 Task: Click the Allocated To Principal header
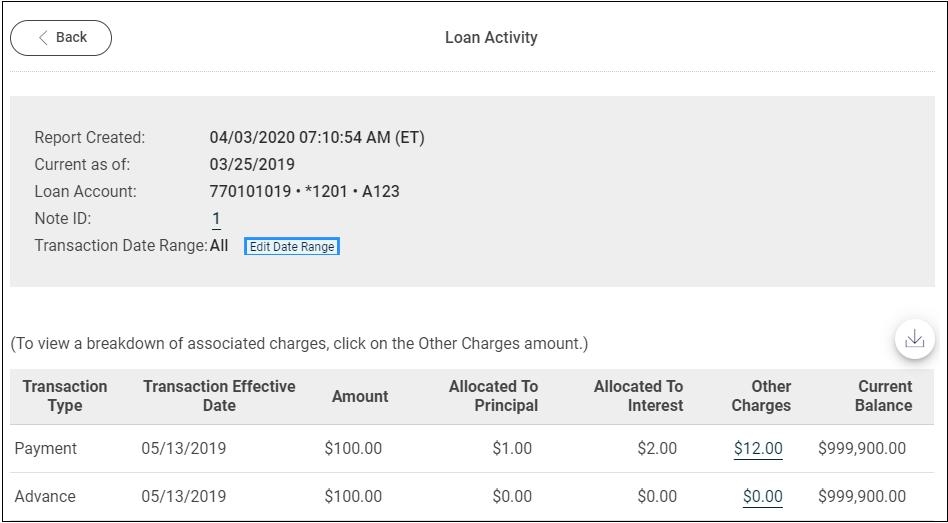point(493,396)
